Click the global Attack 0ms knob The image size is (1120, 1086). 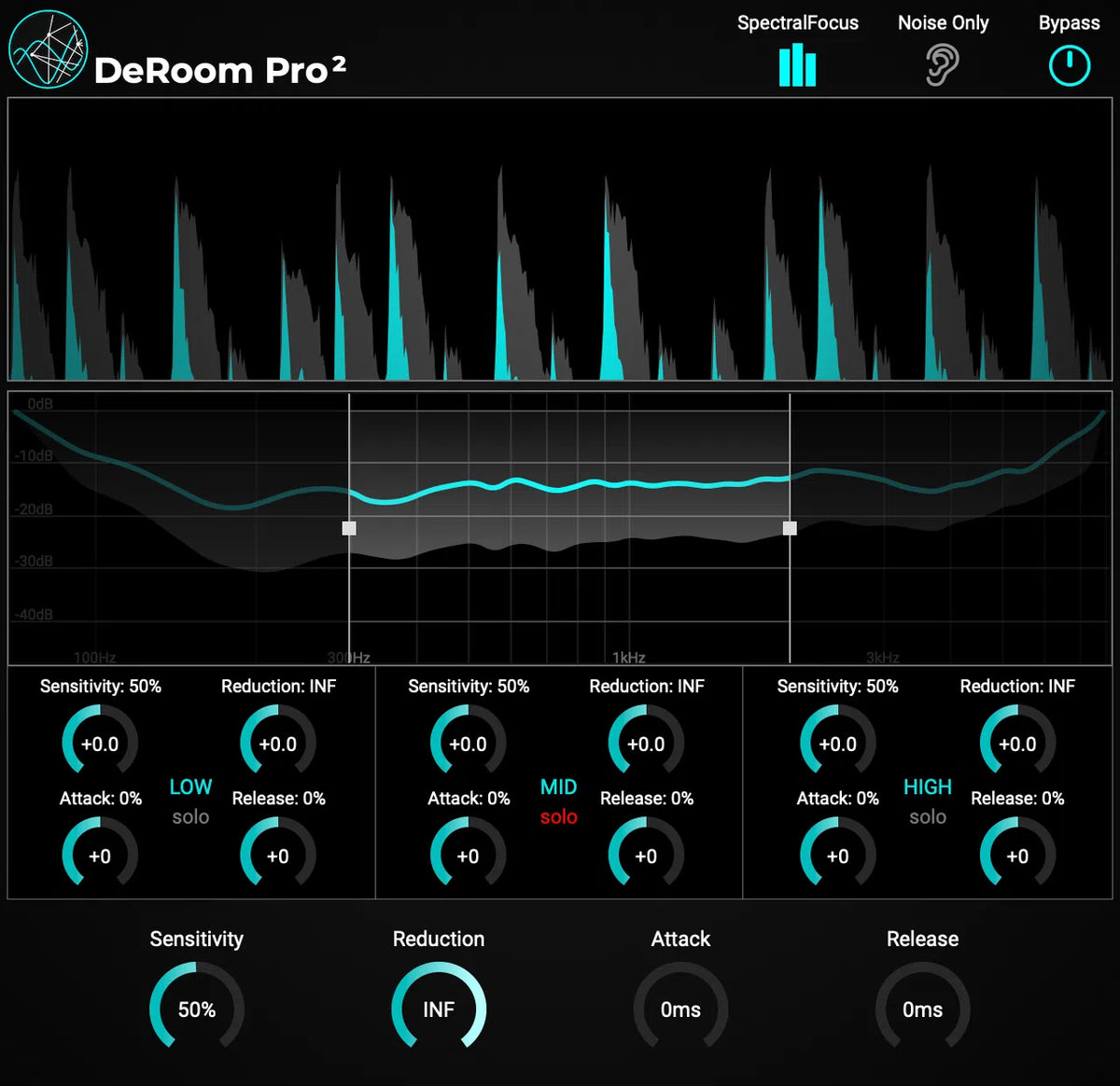pos(680,1009)
